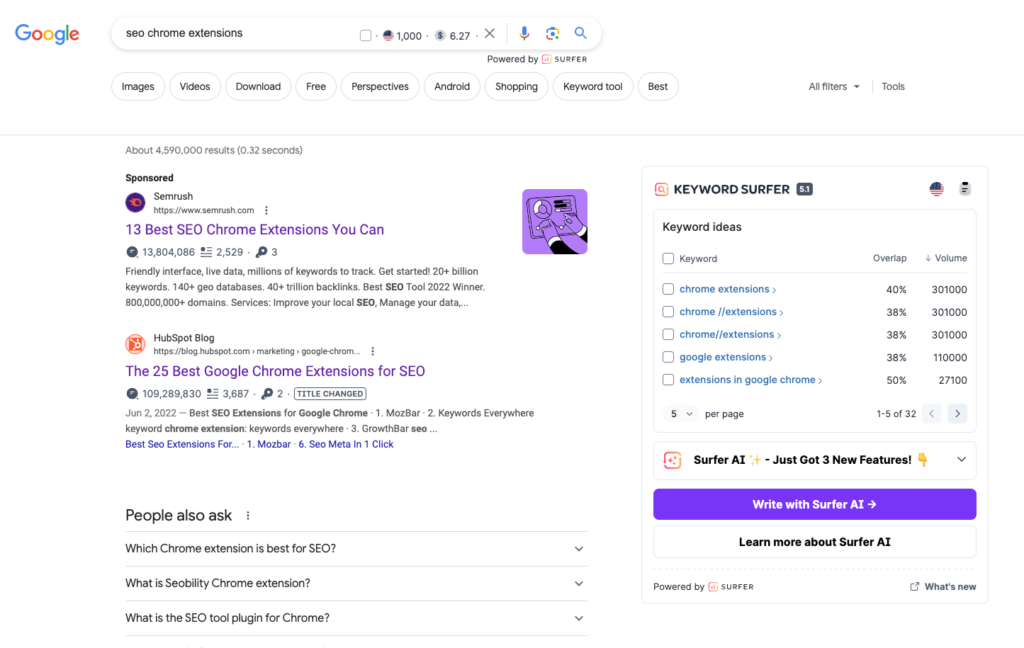Go to next page of keyword ideas
The height and width of the screenshot is (648, 1024).
[x=957, y=413]
